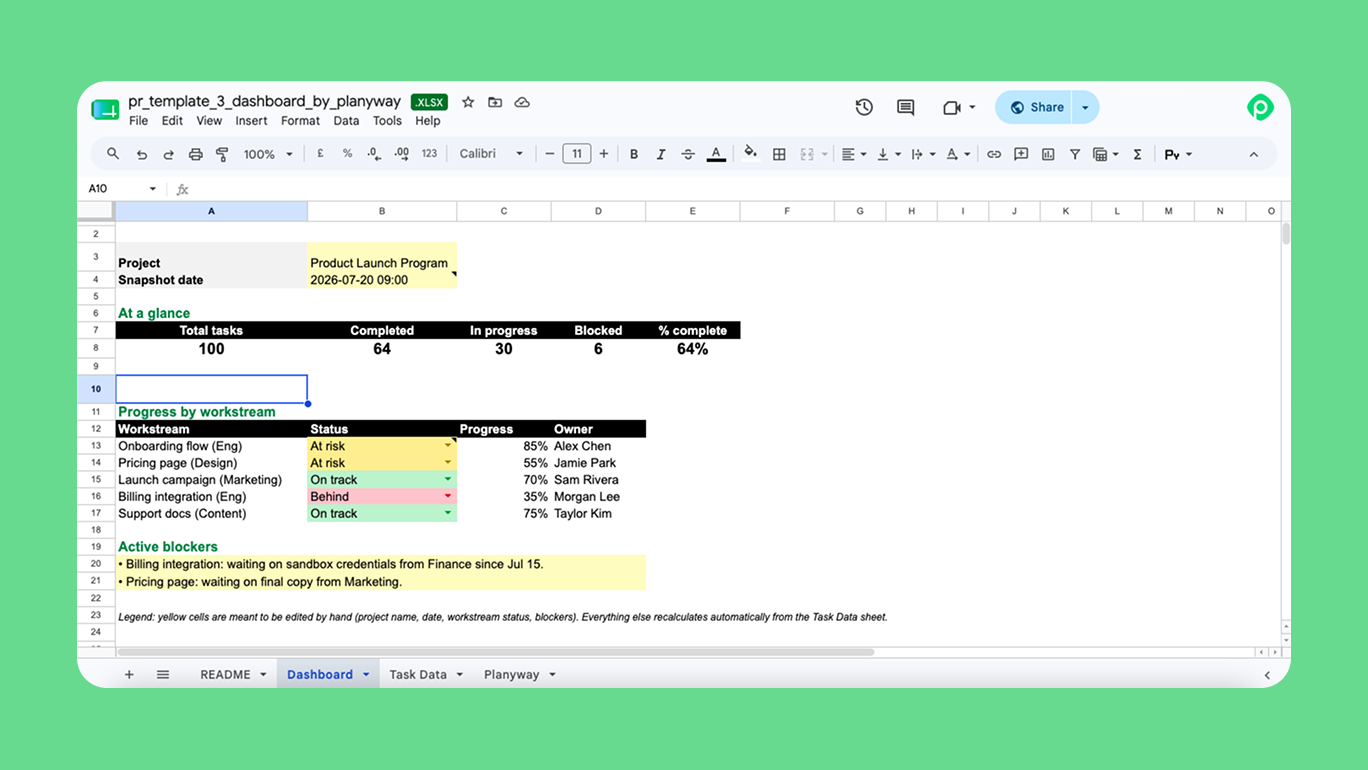Open the Insert menu
This screenshot has width=1368, height=770.
[x=251, y=121]
